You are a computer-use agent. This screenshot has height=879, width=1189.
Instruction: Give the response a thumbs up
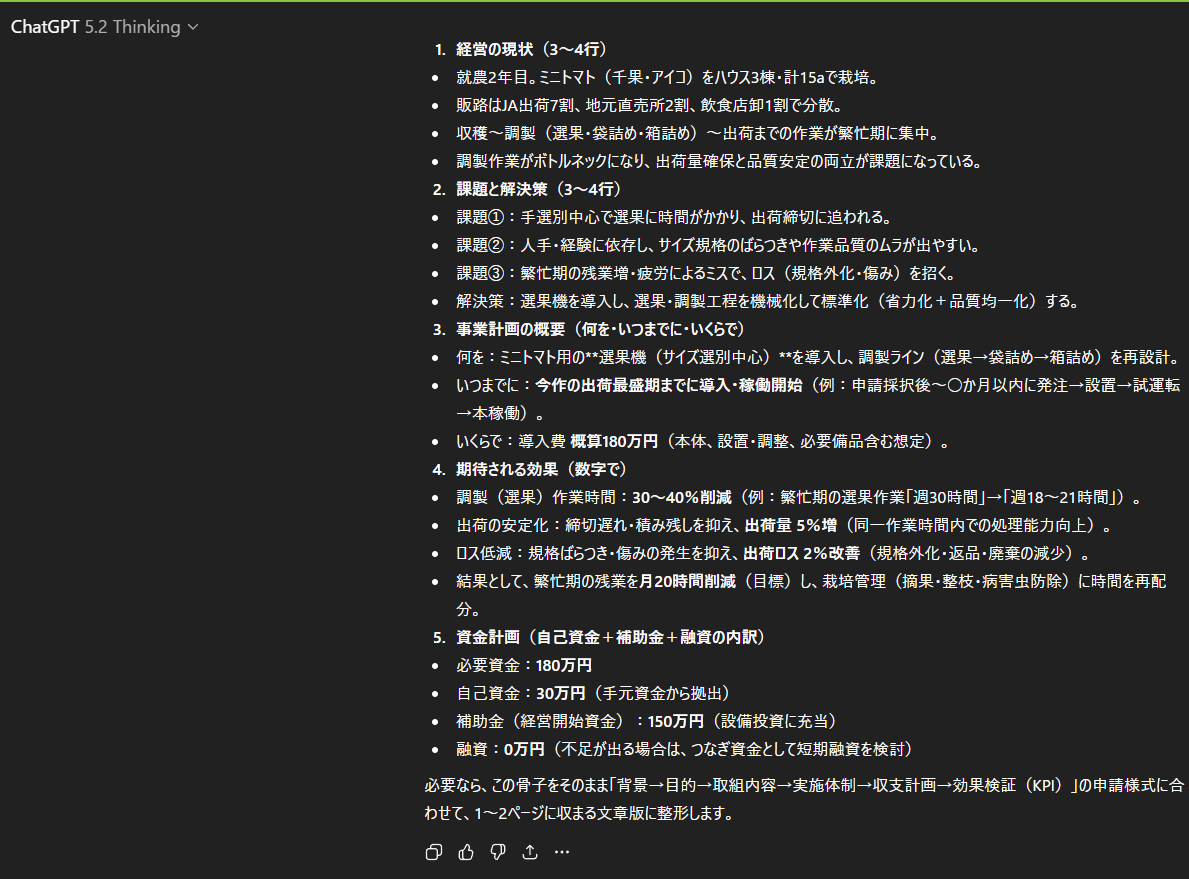(x=466, y=851)
